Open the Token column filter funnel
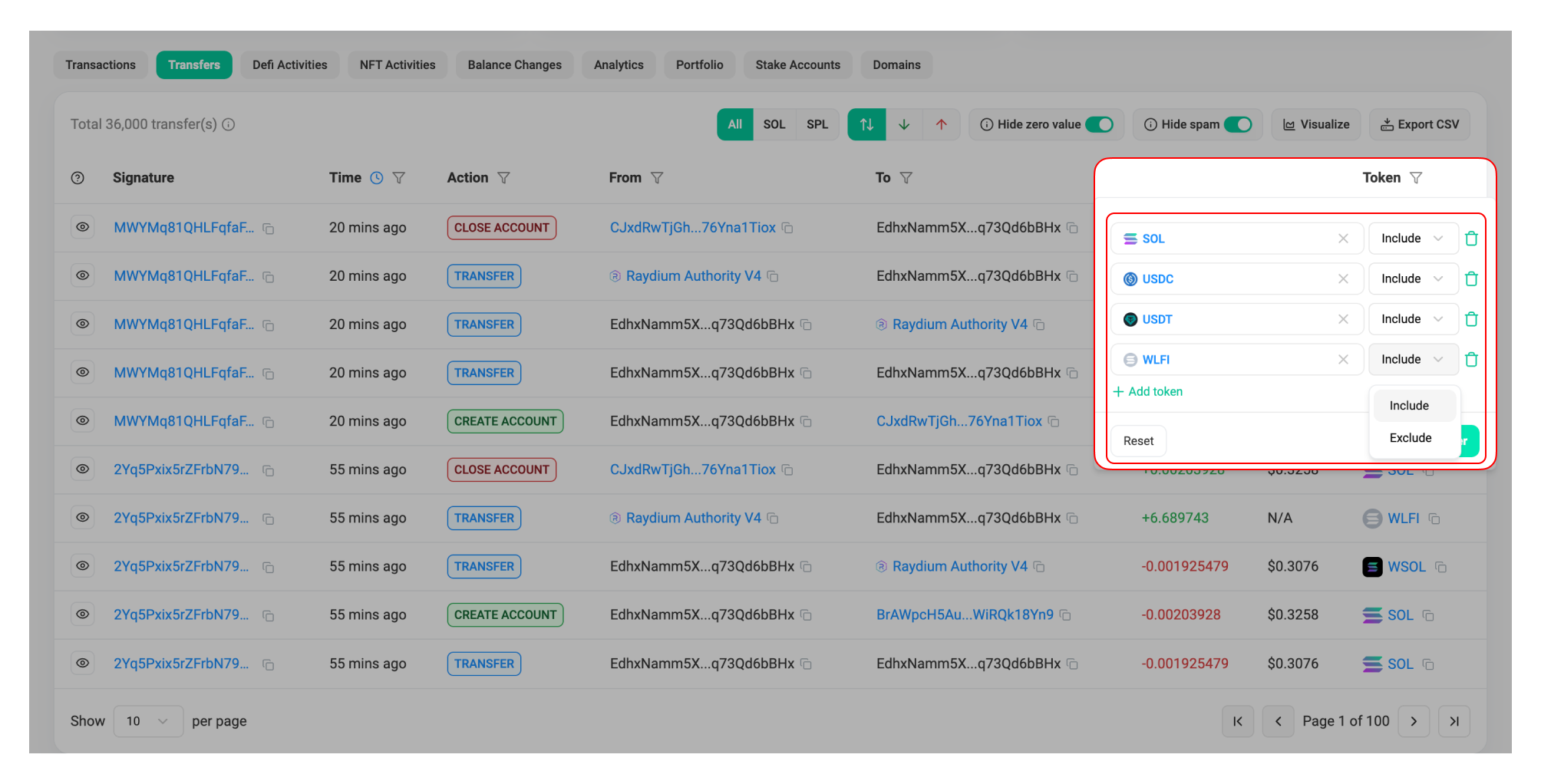 1416,178
